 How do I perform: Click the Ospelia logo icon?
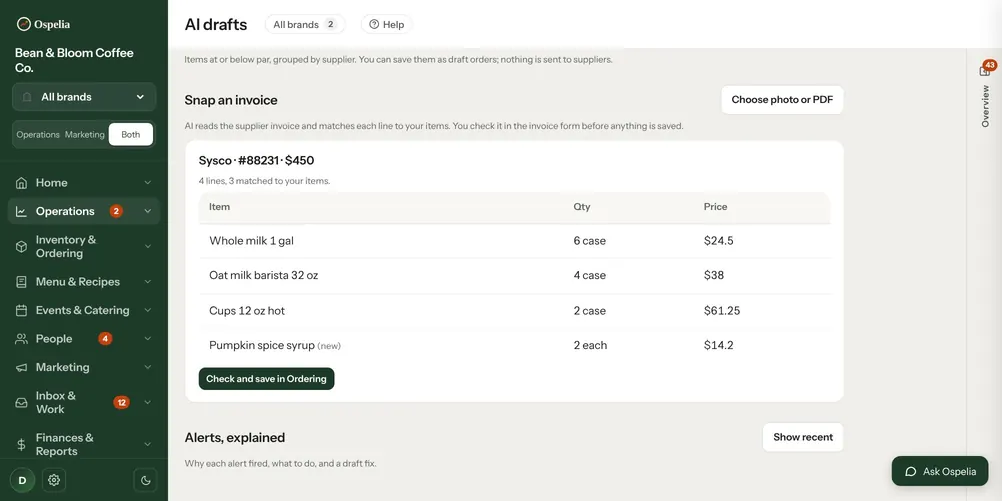[24, 24]
